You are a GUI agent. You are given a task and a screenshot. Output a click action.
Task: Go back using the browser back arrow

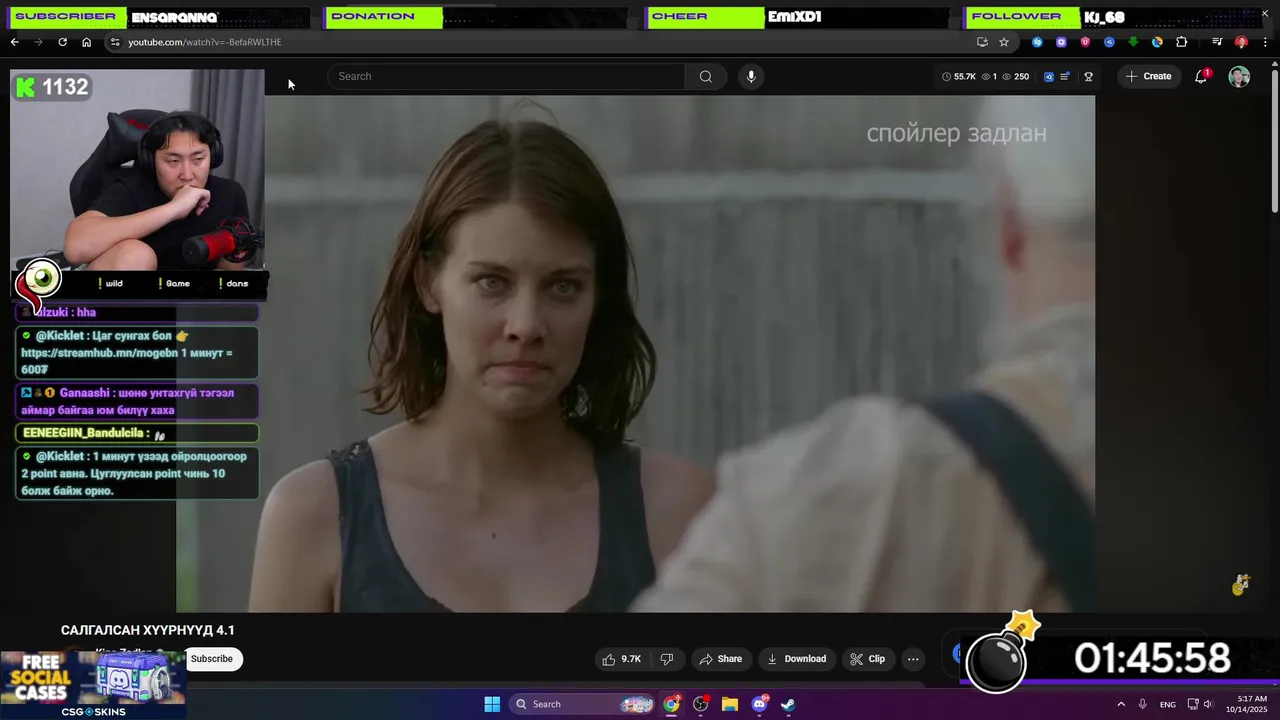click(x=14, y=42)
